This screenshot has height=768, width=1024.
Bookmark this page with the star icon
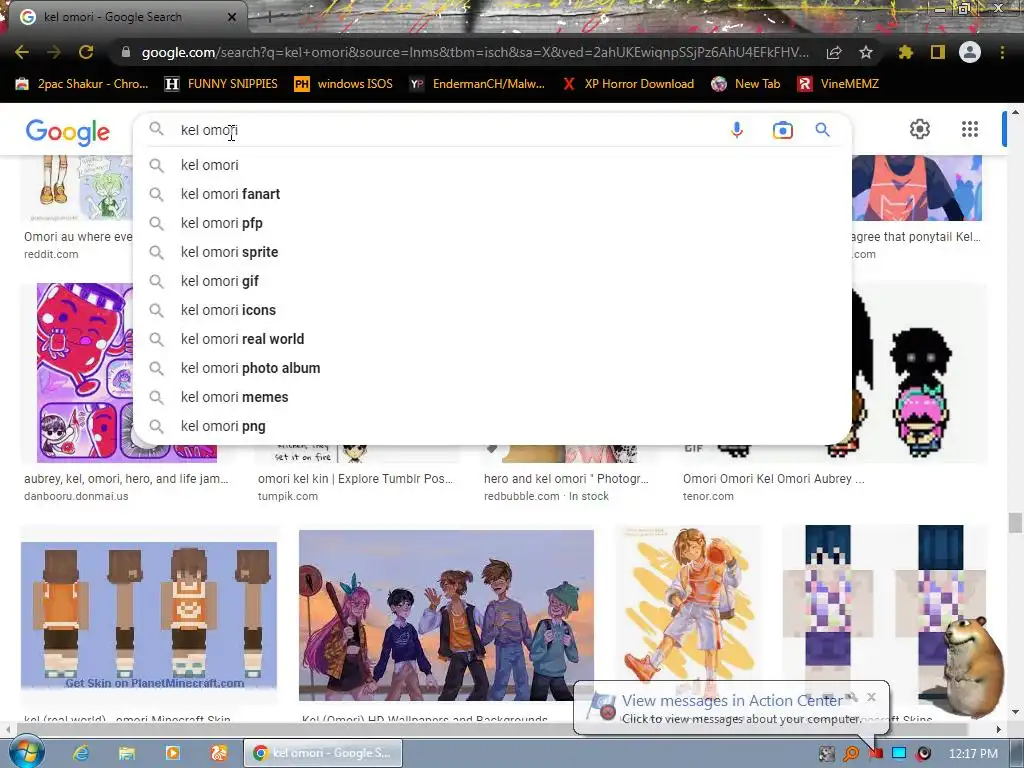[x=866, y=52]
